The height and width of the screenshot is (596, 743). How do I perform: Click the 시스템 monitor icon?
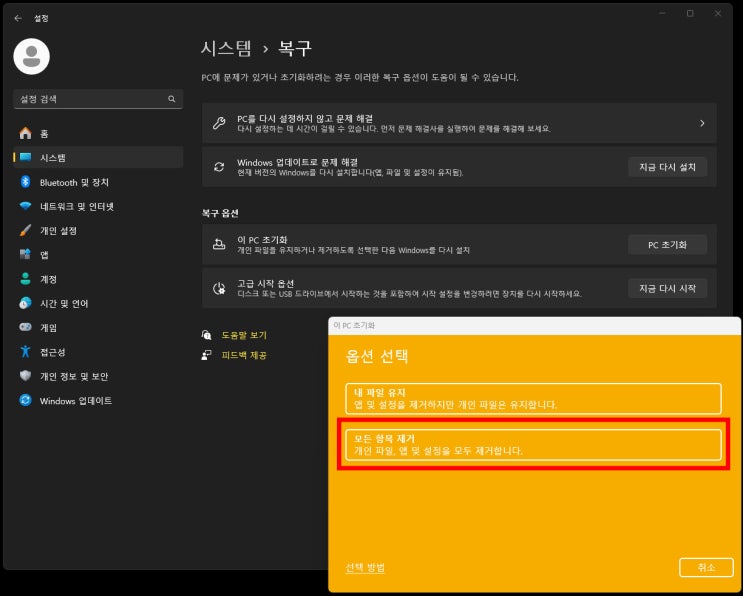pyautogui.click(x=26, y=157)
